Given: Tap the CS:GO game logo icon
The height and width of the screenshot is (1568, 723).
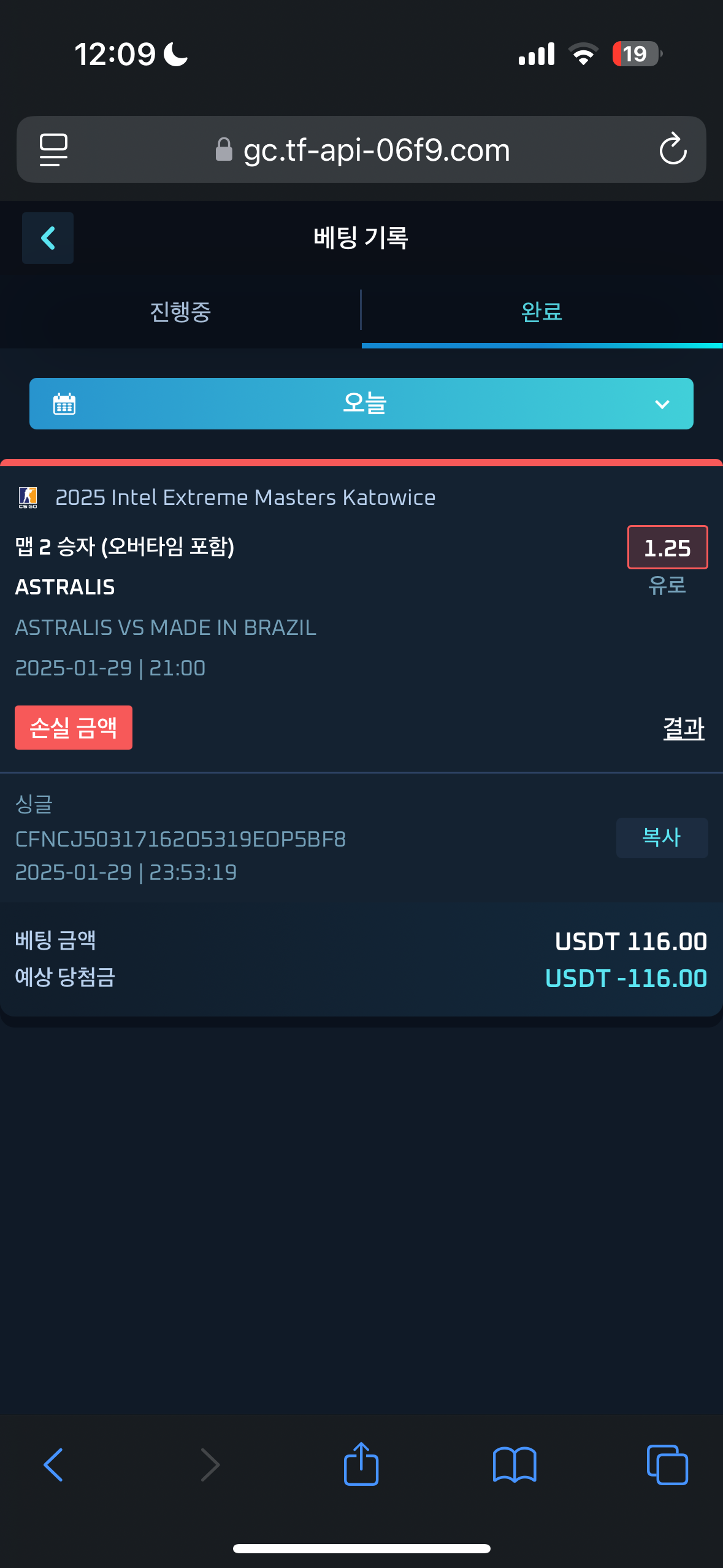Looking at the screenshot, I should 28,498.
